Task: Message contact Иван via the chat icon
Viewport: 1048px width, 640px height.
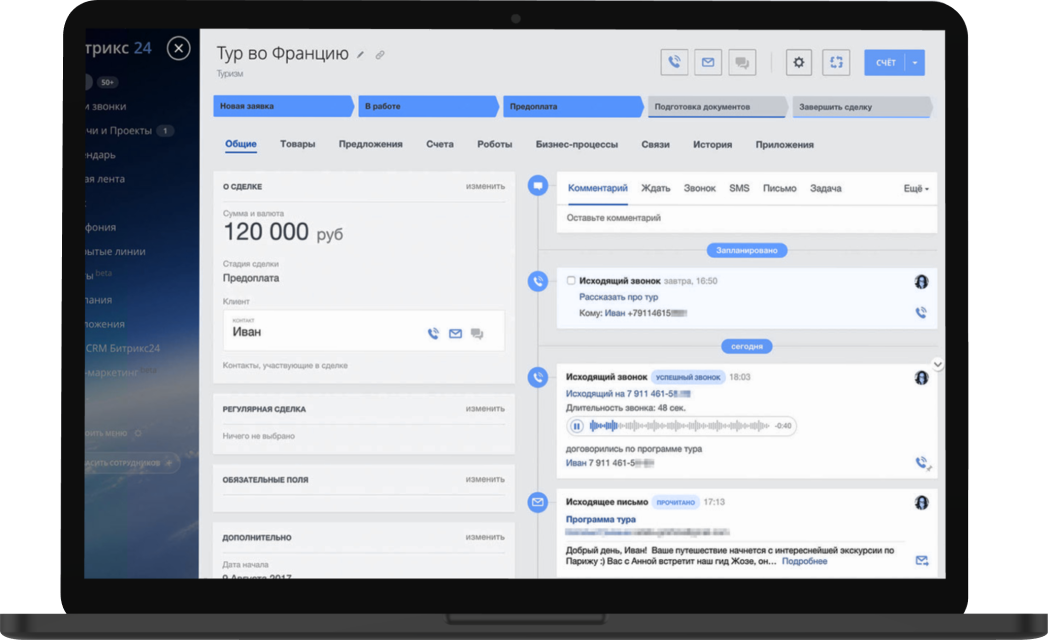Action: (x=477, y=333)
